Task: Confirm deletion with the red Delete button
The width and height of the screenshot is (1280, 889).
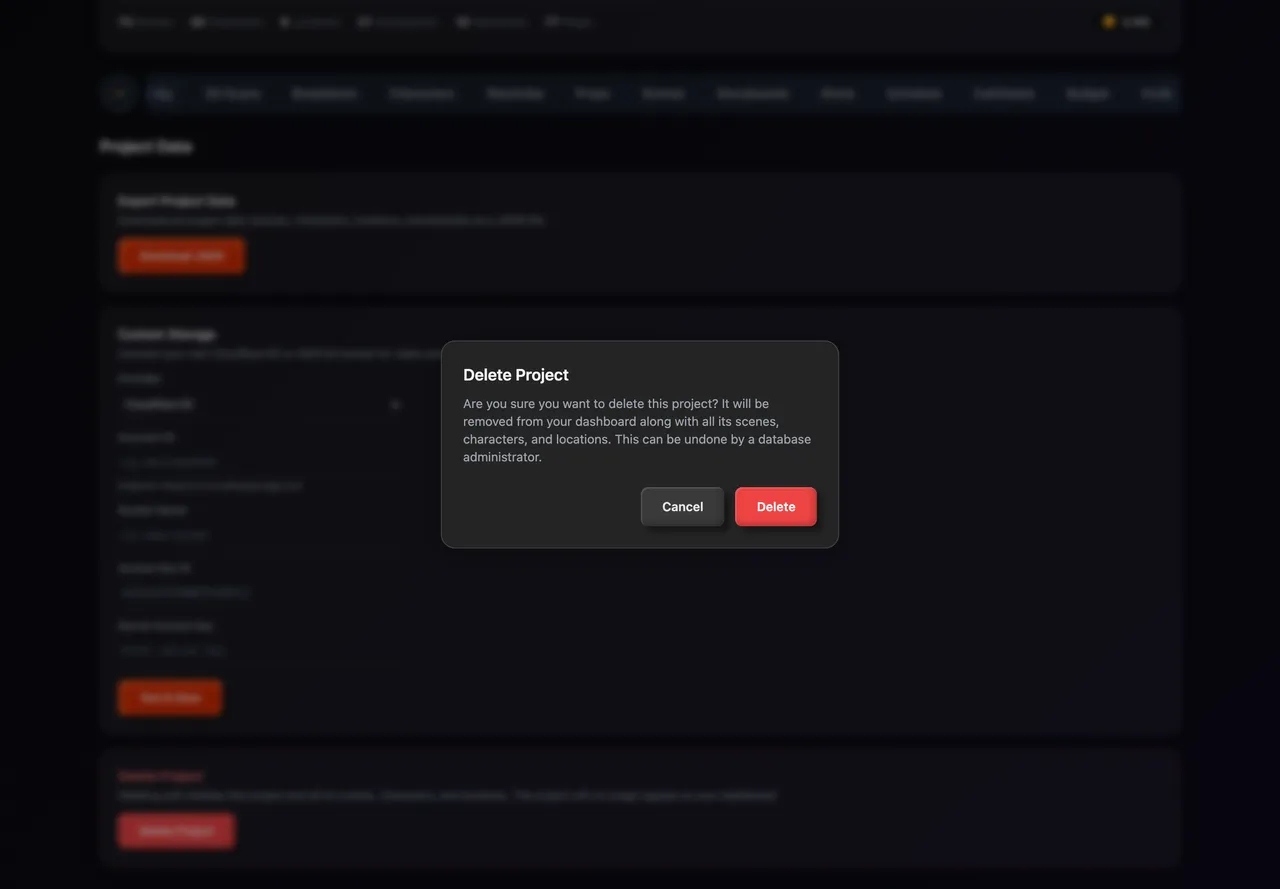Action: [x=775, y=506]
